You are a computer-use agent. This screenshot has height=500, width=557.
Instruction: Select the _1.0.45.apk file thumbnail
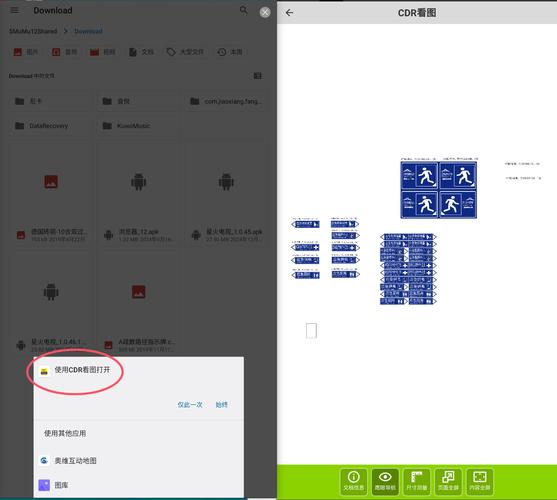pos(226,182)
